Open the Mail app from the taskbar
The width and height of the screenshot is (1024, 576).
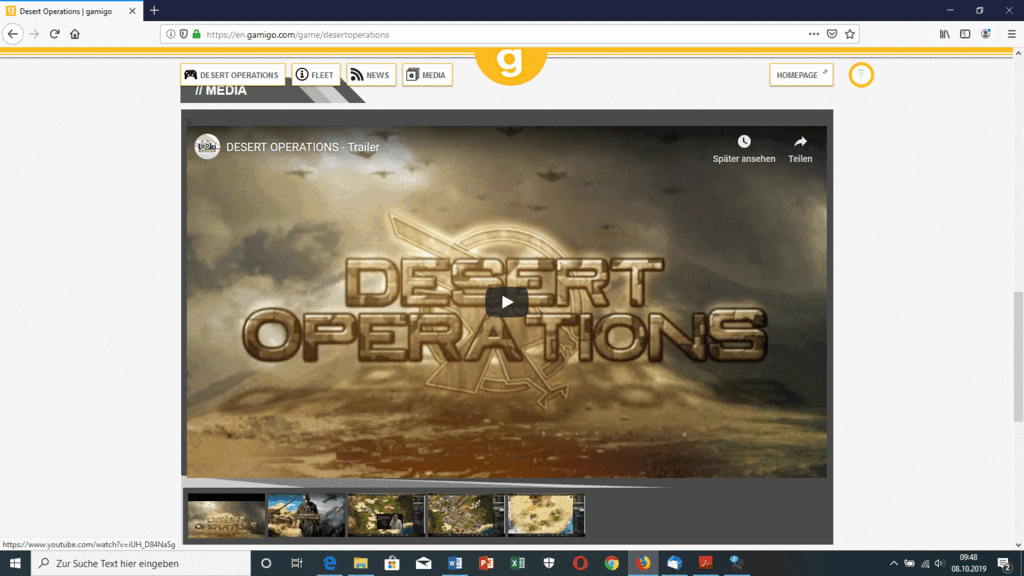pos(423,563)
